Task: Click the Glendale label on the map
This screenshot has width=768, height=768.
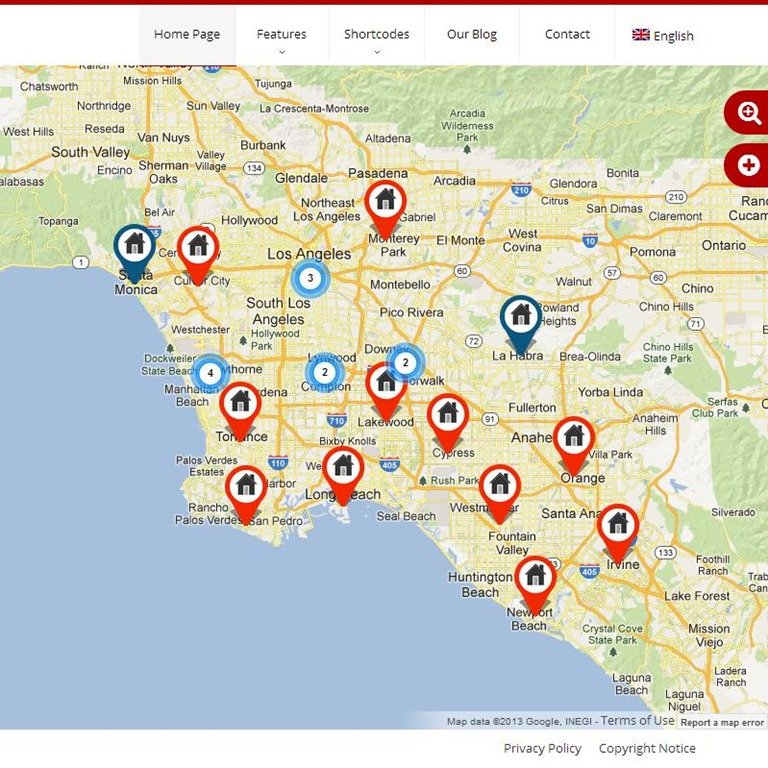Action: (x=301, y=178)
